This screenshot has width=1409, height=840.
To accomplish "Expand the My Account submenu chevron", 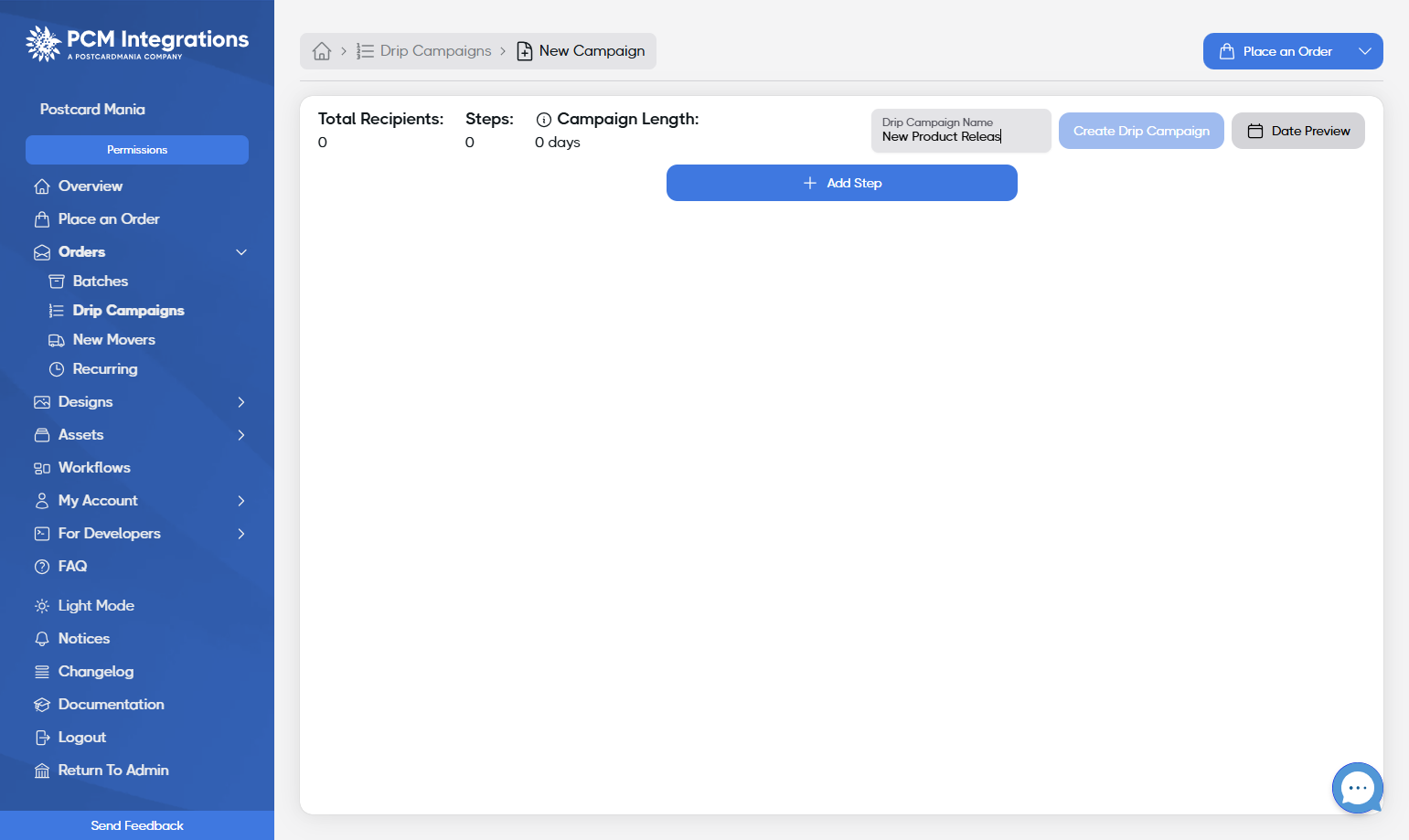I will (241, 501).
